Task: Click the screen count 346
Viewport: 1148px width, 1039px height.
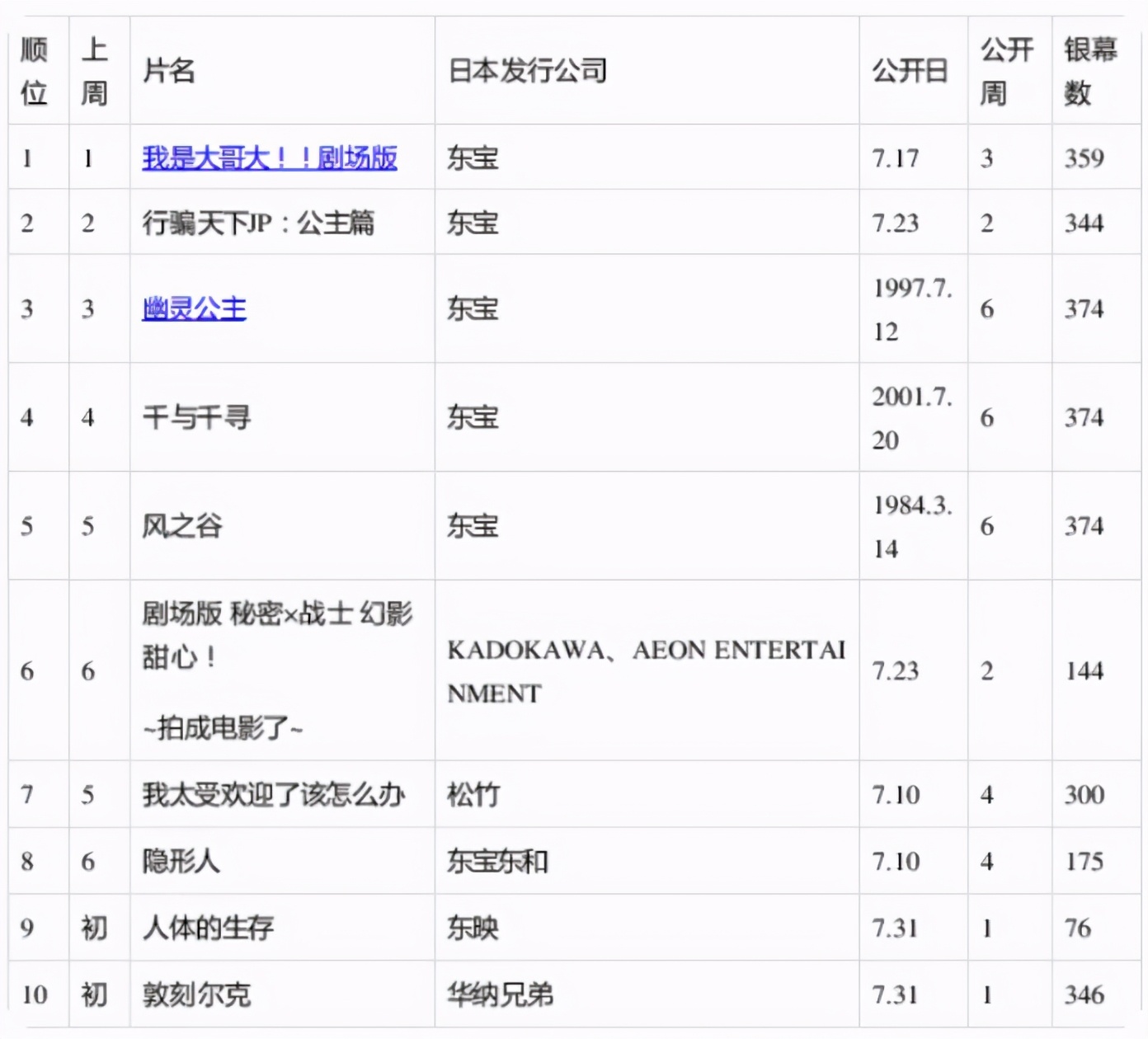Action: (1084, 995)
